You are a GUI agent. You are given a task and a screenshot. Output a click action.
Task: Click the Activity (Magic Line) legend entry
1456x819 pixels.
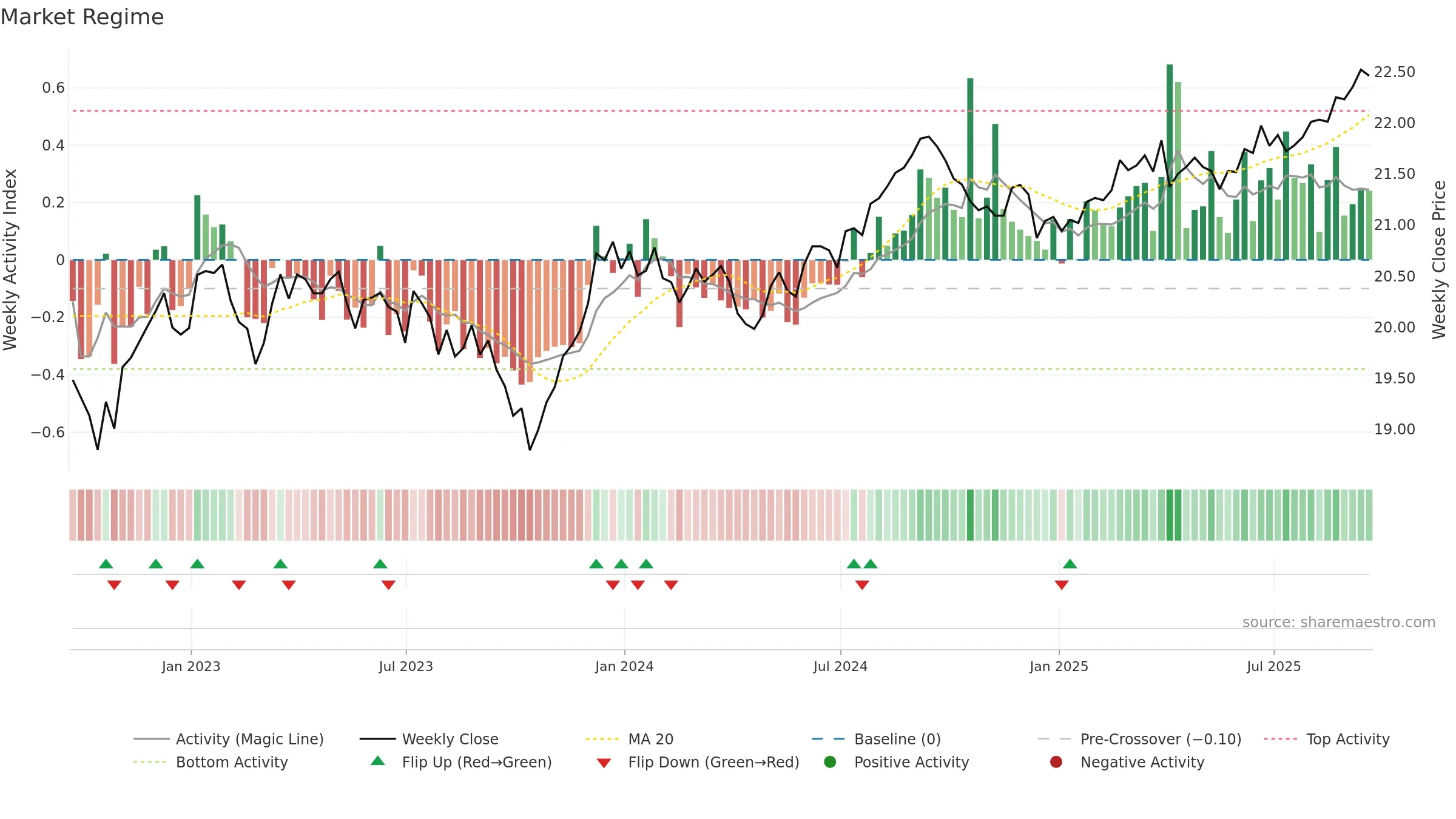229,739
